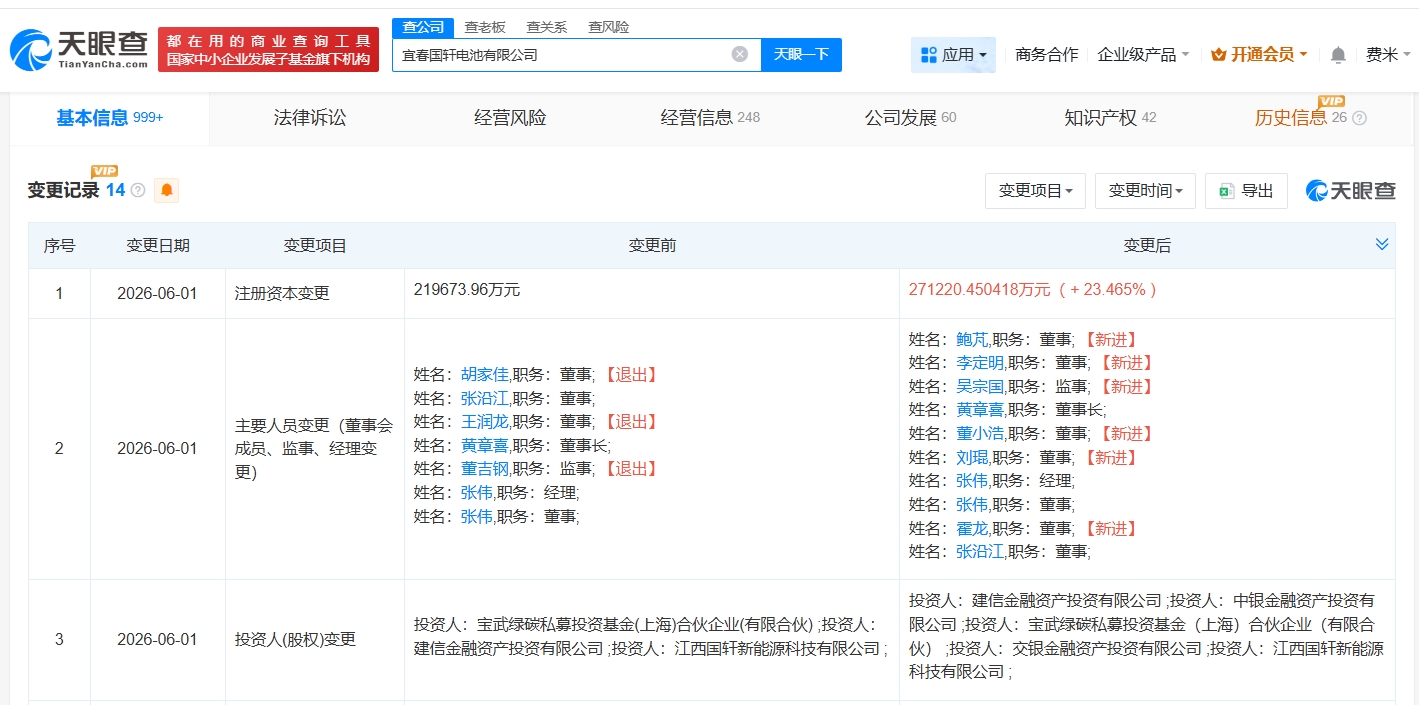Image resolution: width=1419 pixels, height=705 pixels.
Task: Click the 导出 export button
Action: tap(1246, 191)
